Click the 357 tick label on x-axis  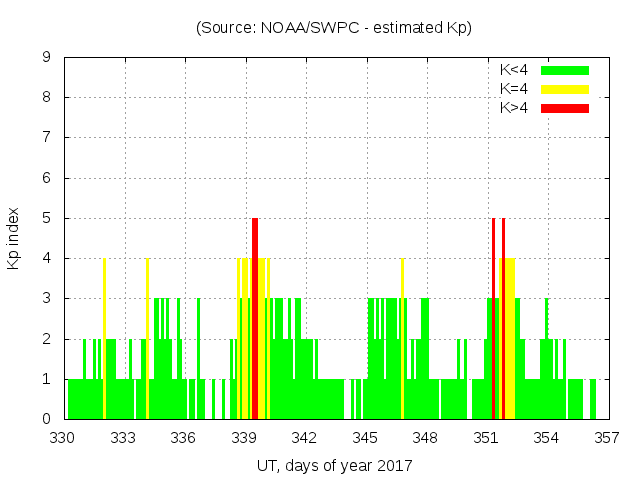(607, 438)
